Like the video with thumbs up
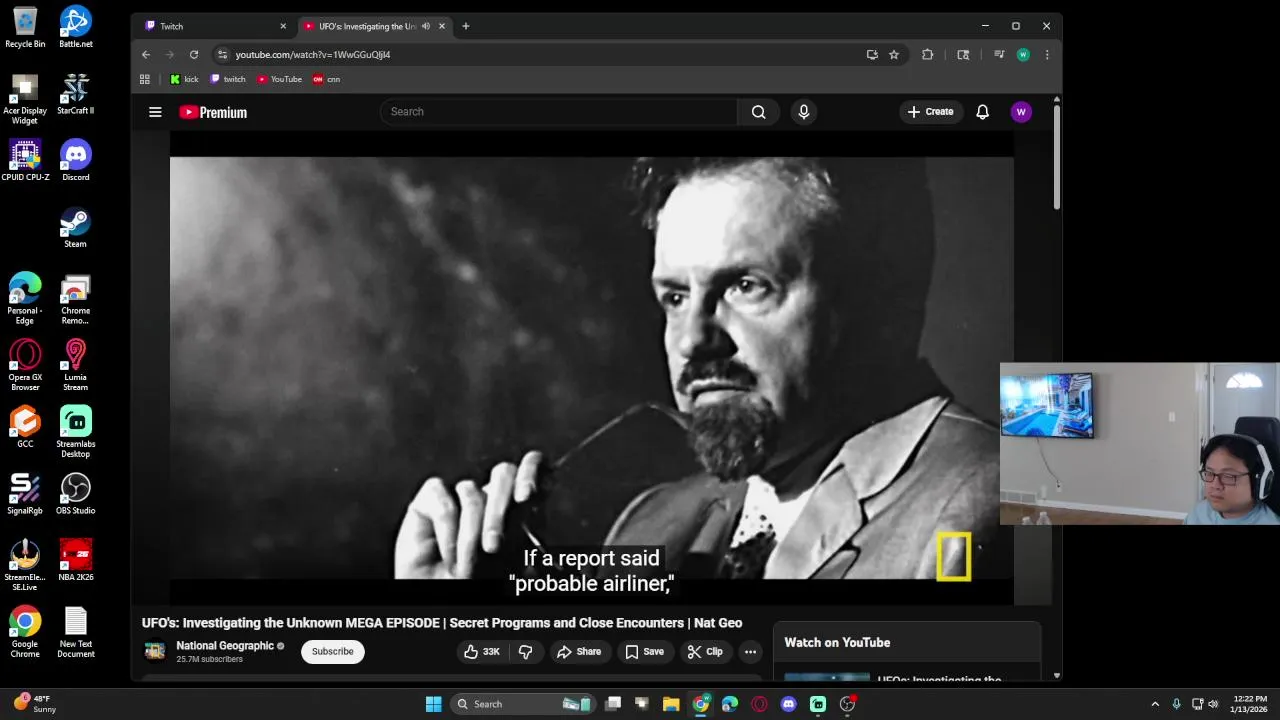This screenshot has width=1280, height=720. tap(482, 652)
